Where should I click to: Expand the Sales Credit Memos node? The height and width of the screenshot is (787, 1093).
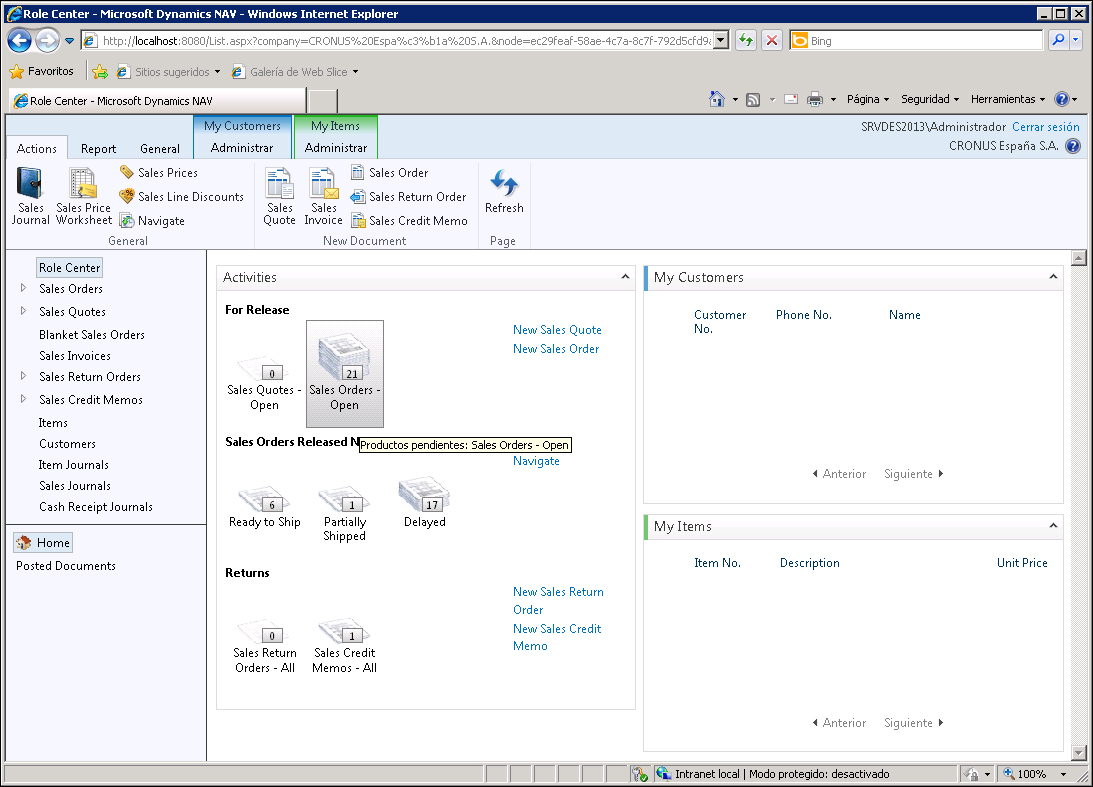click(23, 399)
